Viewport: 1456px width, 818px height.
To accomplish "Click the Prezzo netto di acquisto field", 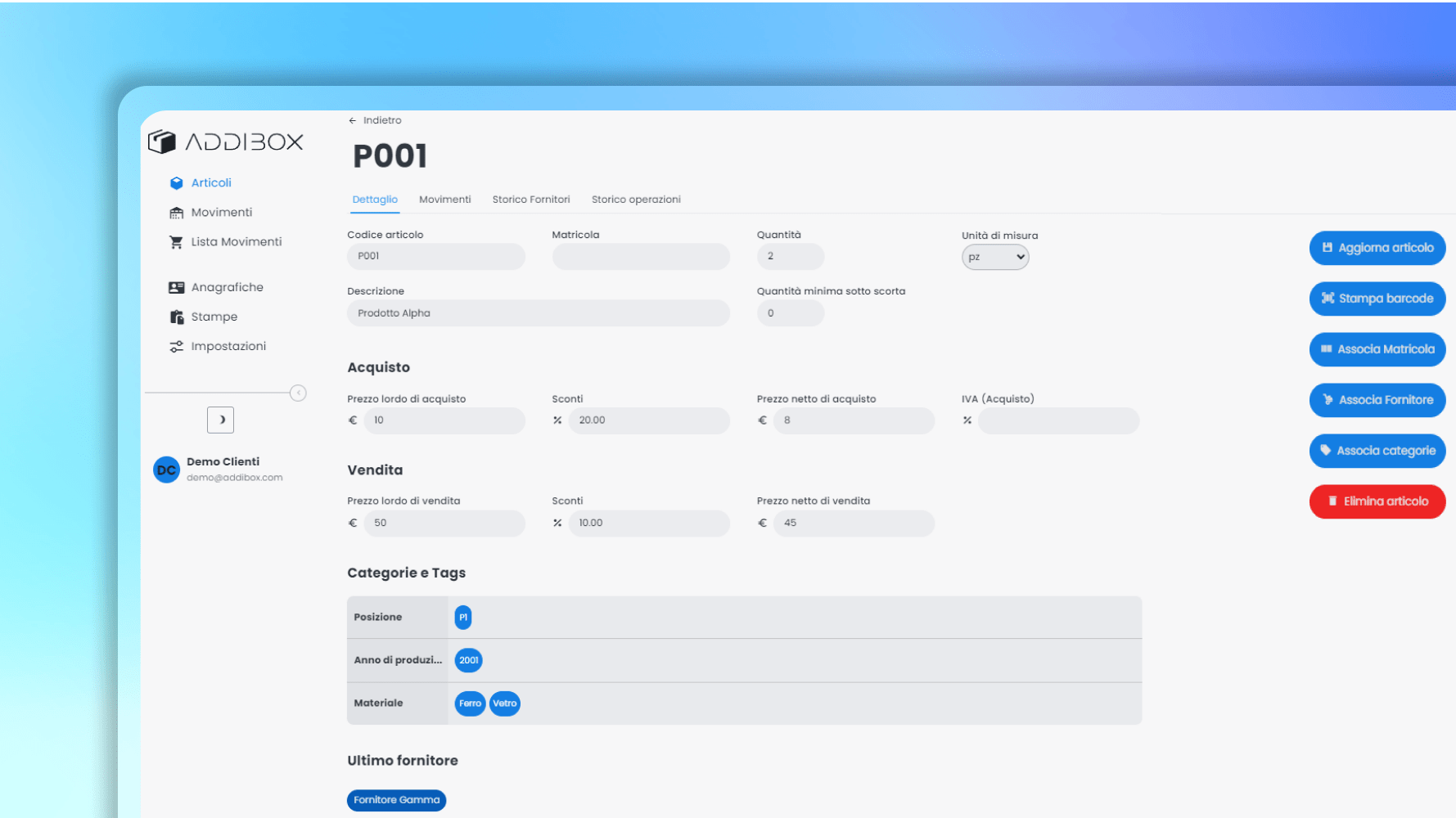I will tap(854, 420).
